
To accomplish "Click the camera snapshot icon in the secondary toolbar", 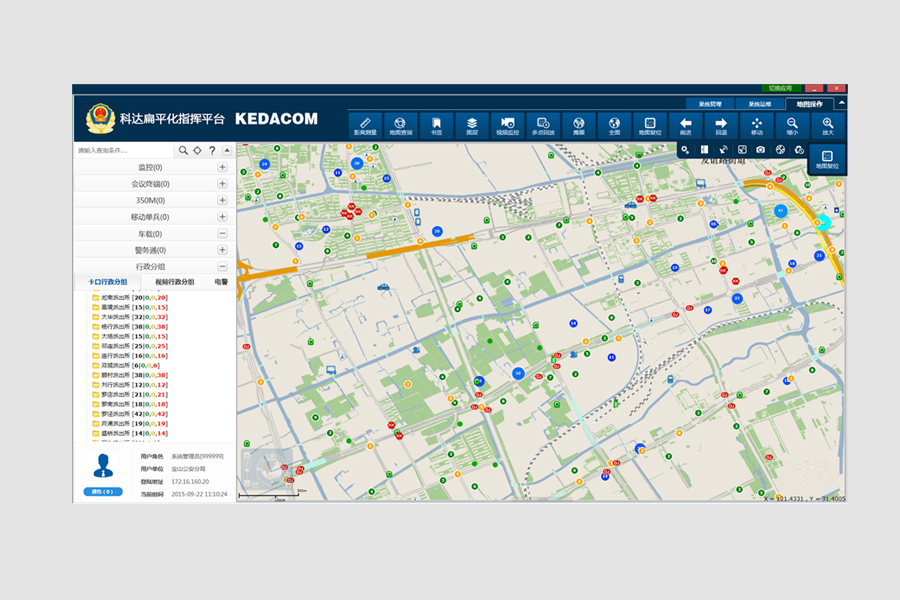I will (x=761, y=150).
